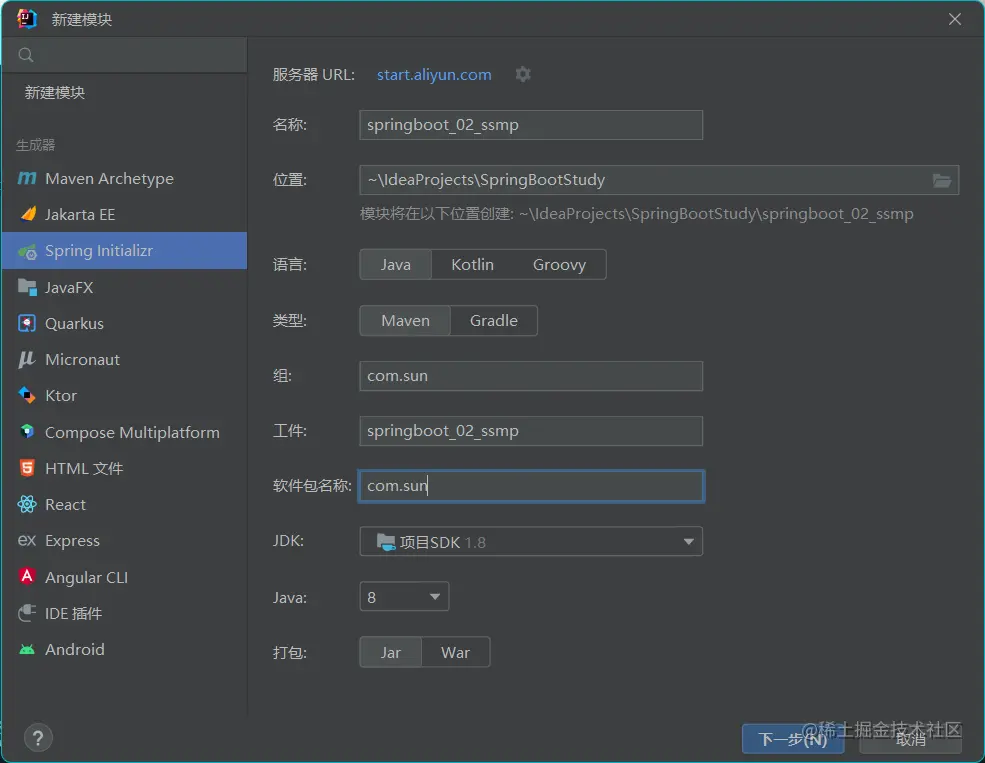Click the 软件包名称 package name field
Screen dimensions: 985x763
(x=531, y=486)
